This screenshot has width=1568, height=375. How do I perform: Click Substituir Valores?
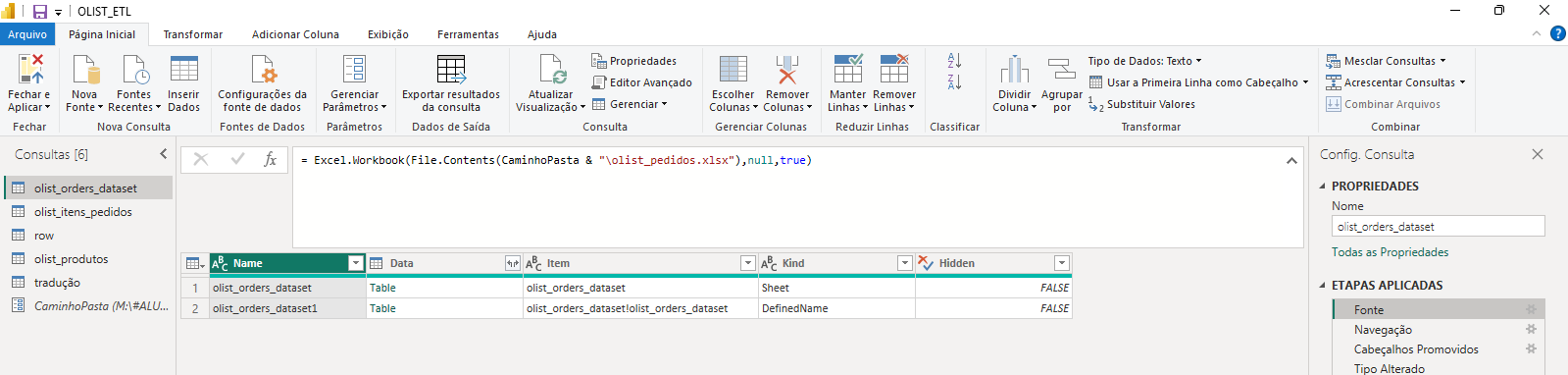click(1142, 104)
